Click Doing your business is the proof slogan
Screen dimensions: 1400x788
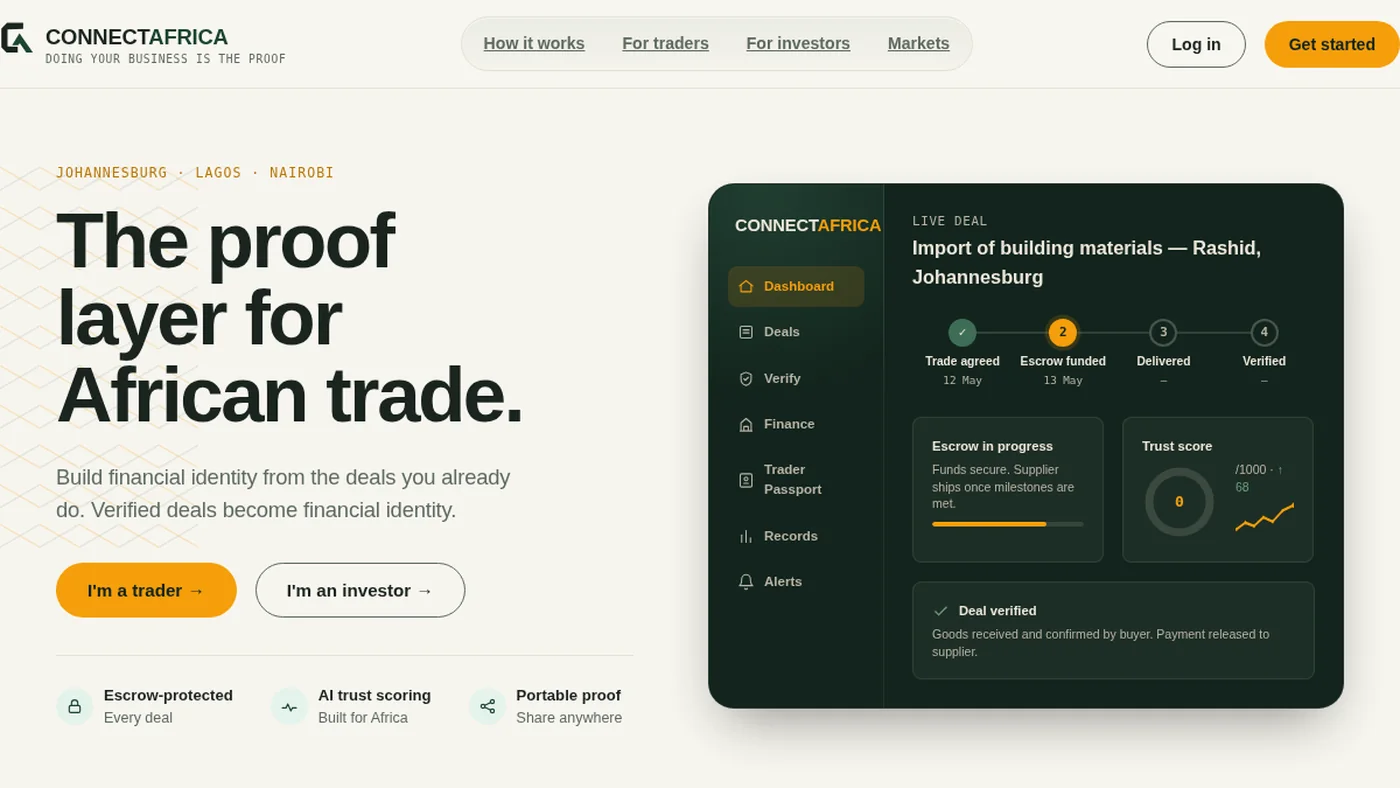click(165, 59)
